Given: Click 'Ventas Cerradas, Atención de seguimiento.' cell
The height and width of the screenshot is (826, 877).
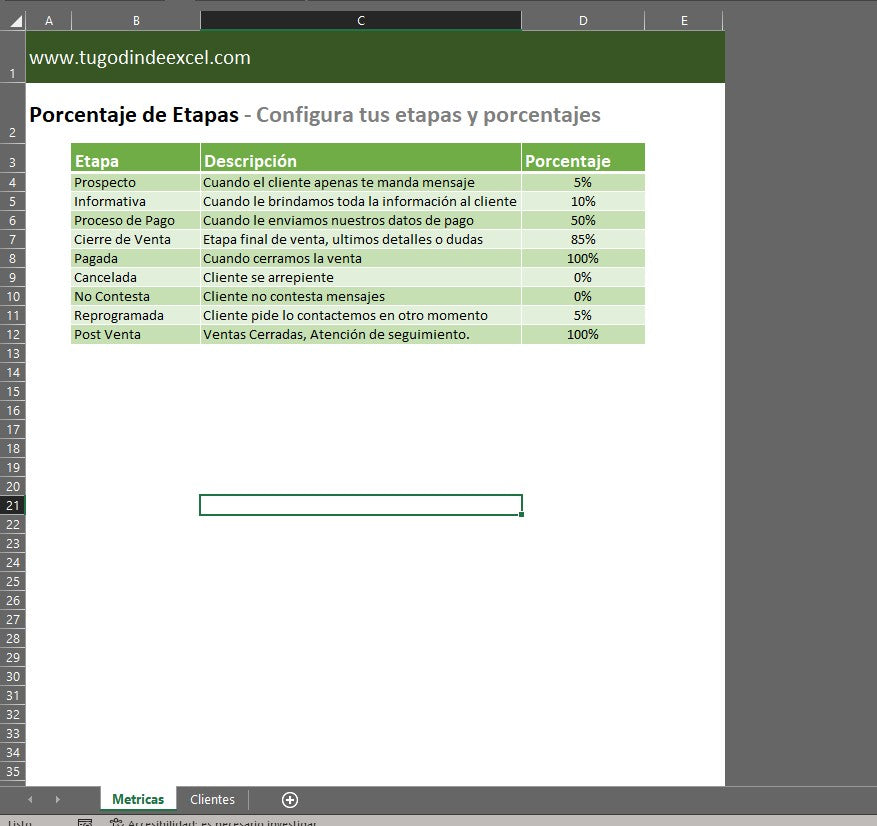Looking at the screenshot, I should [x=361, y=334].
